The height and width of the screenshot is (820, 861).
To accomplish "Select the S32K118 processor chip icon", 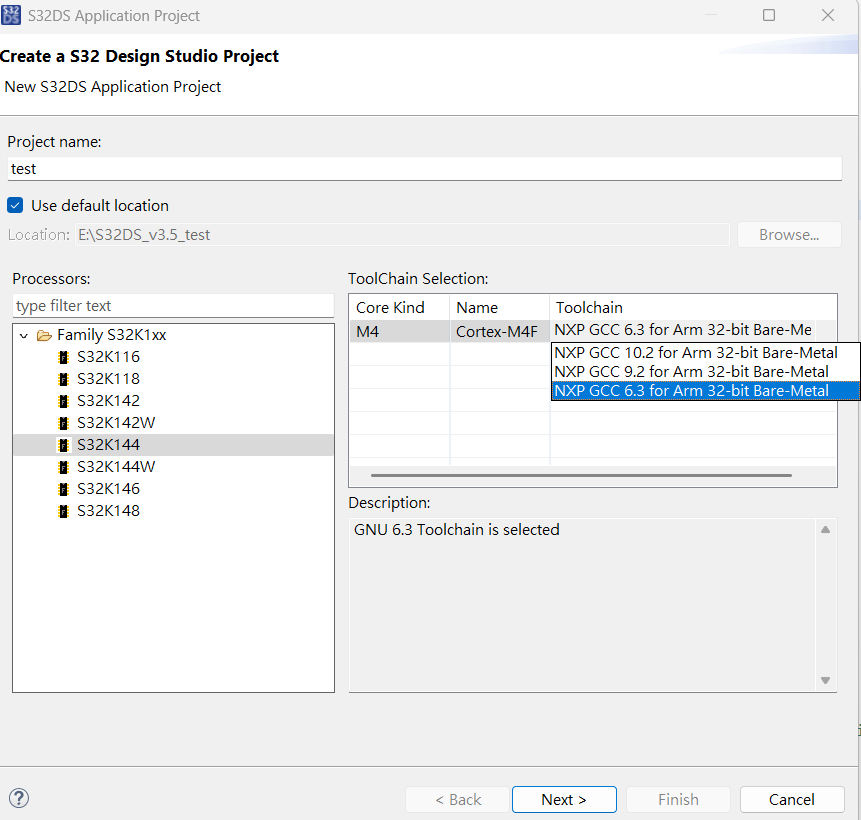I will pyautogui.click(x=64, y=378).
